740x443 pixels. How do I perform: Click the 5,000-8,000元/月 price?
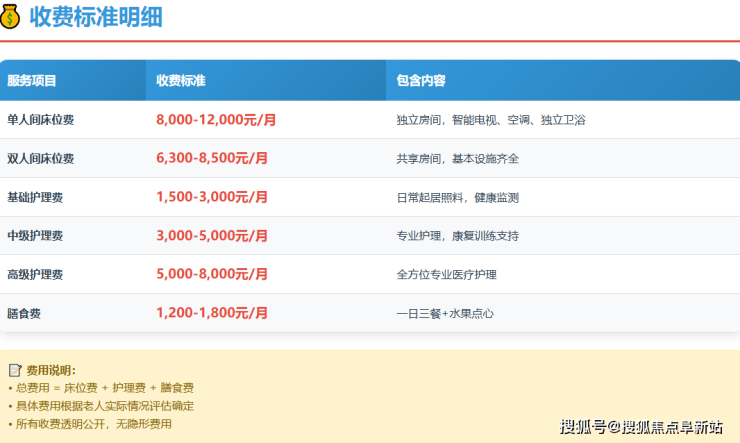pos(212,274)
